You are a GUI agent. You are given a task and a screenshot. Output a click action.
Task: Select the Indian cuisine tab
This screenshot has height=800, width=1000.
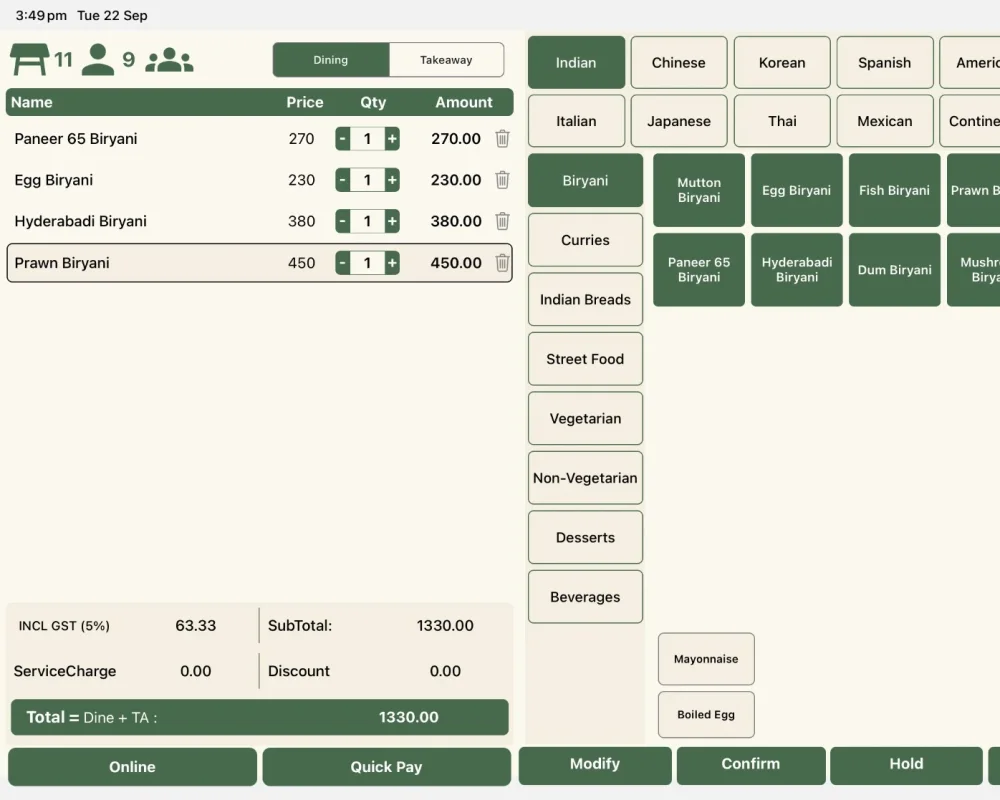pos(577,63)
